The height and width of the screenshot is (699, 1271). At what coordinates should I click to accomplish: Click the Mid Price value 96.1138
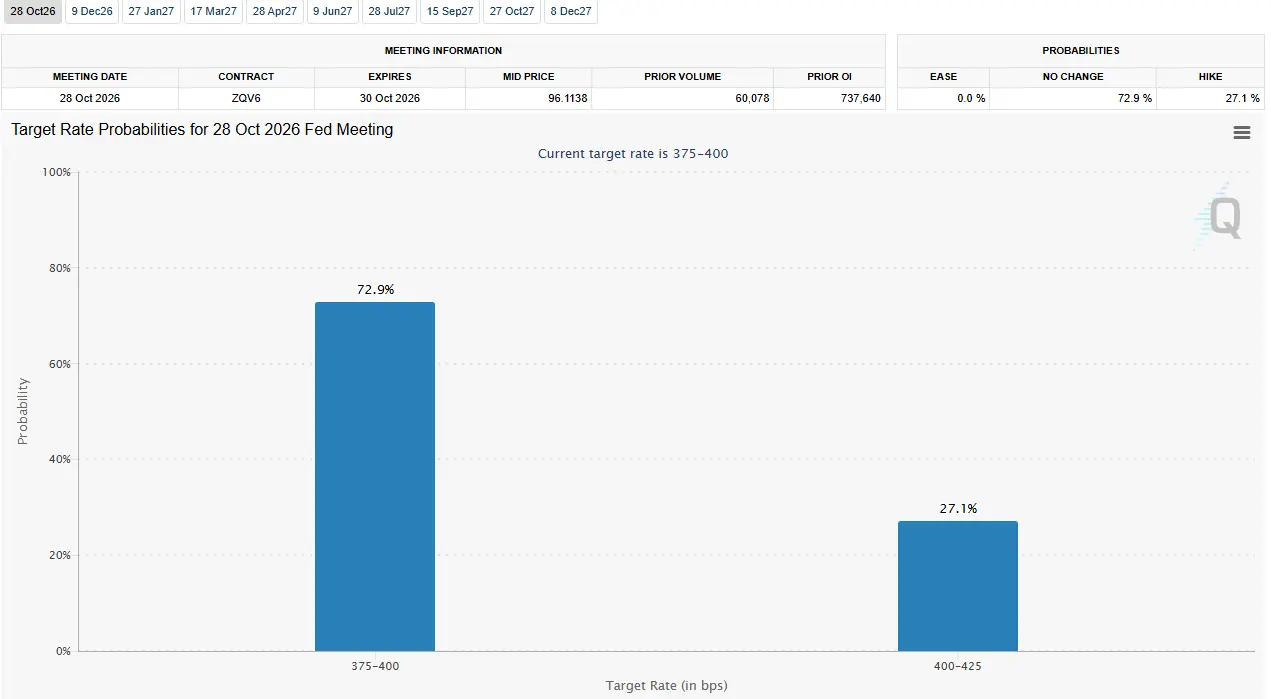coord(528,98)
